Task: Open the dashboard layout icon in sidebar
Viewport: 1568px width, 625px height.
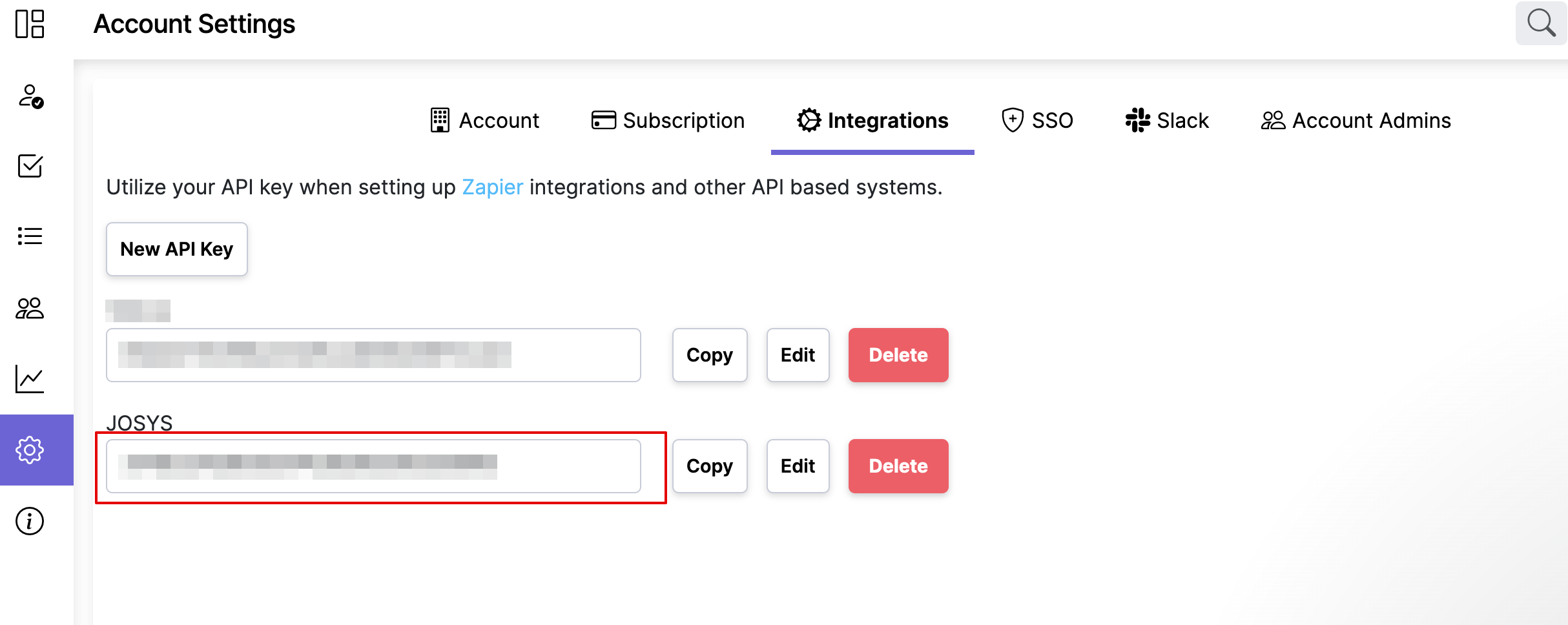Action: pos(30,24)
